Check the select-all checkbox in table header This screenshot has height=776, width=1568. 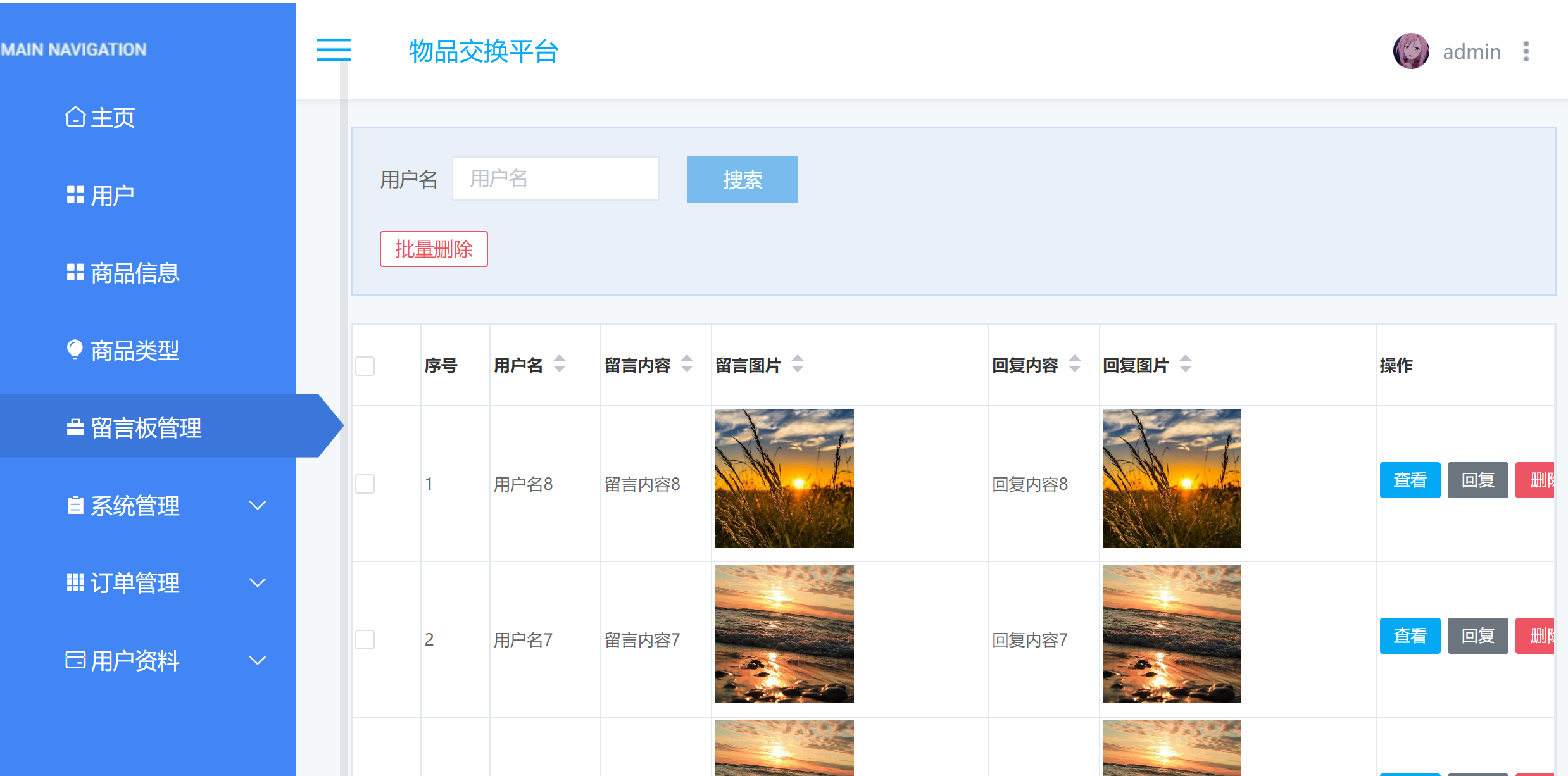click(365, 366)
